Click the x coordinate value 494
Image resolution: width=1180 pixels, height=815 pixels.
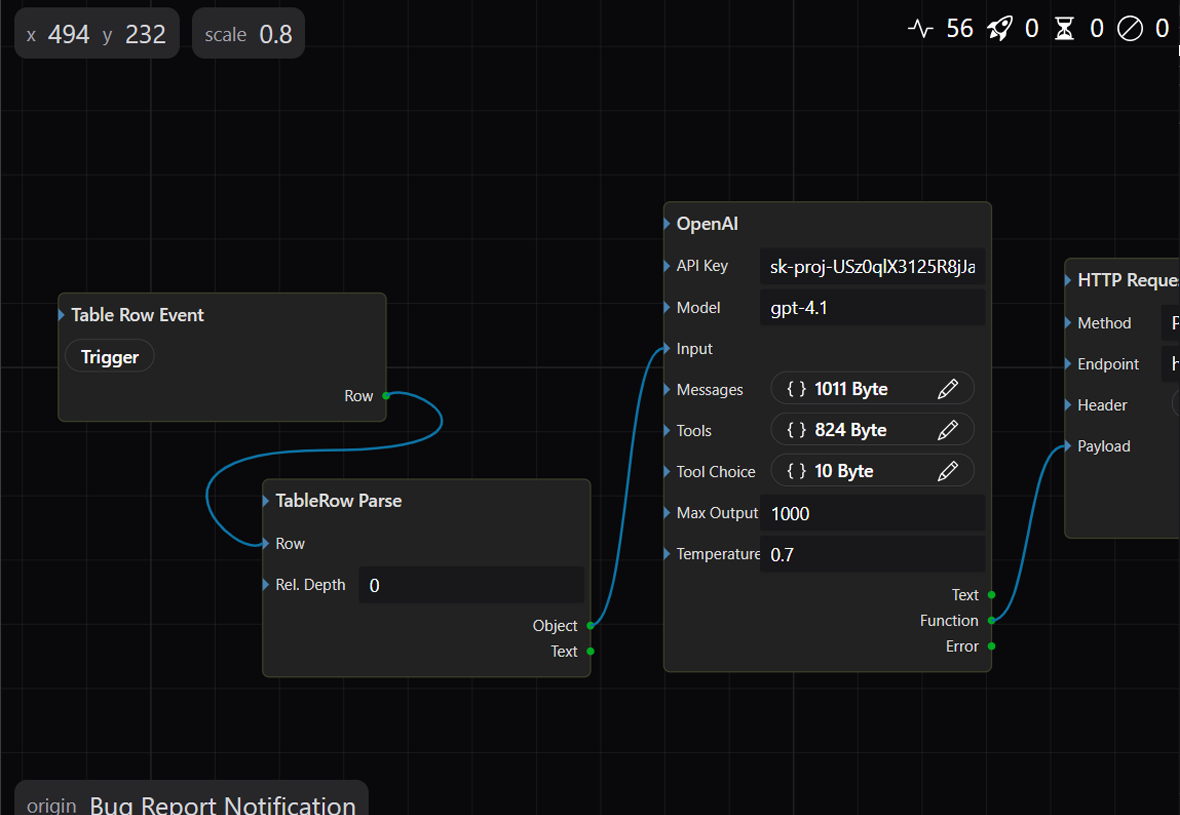point(68,35)
